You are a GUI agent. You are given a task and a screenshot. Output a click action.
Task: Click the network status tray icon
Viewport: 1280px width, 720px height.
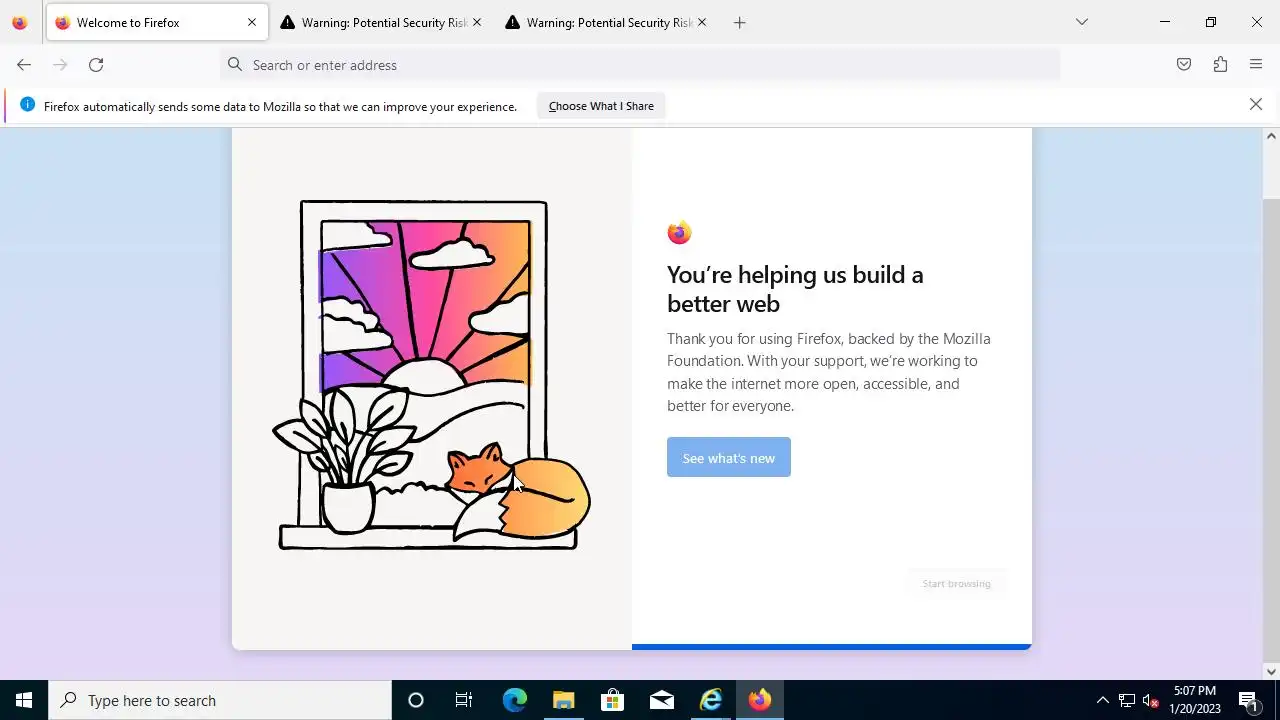click(x=1127, y=700)
